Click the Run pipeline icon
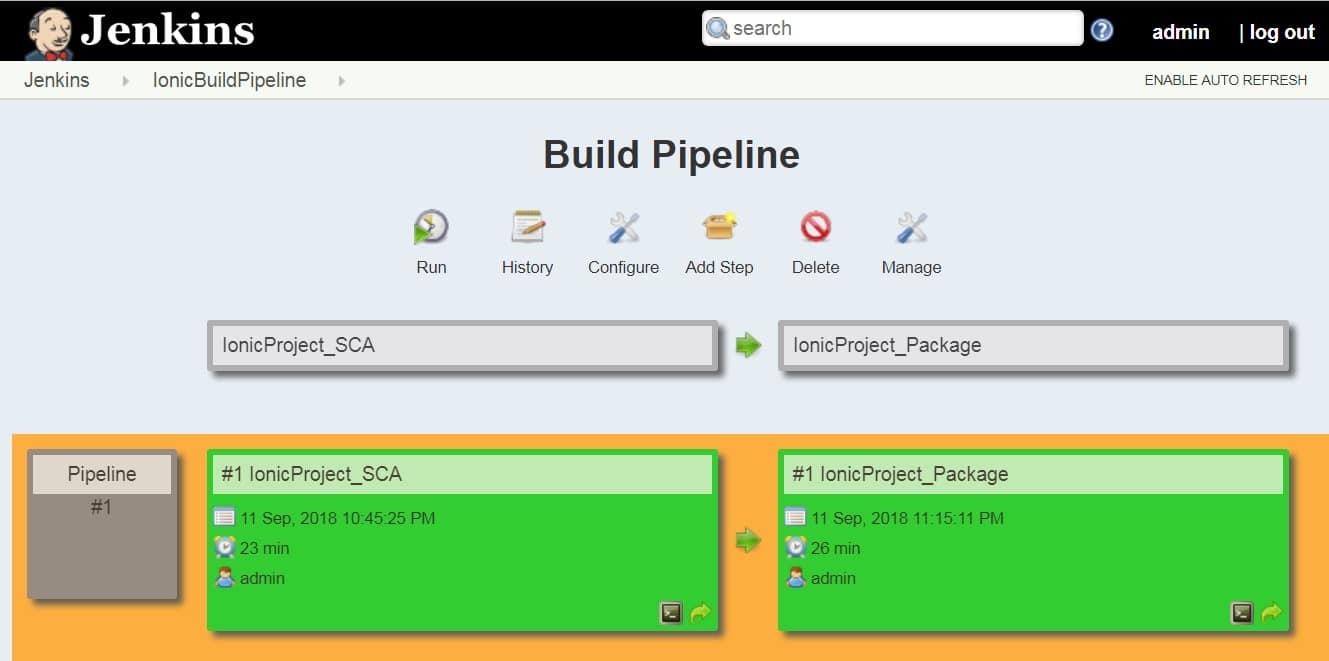 click(431, 228)
